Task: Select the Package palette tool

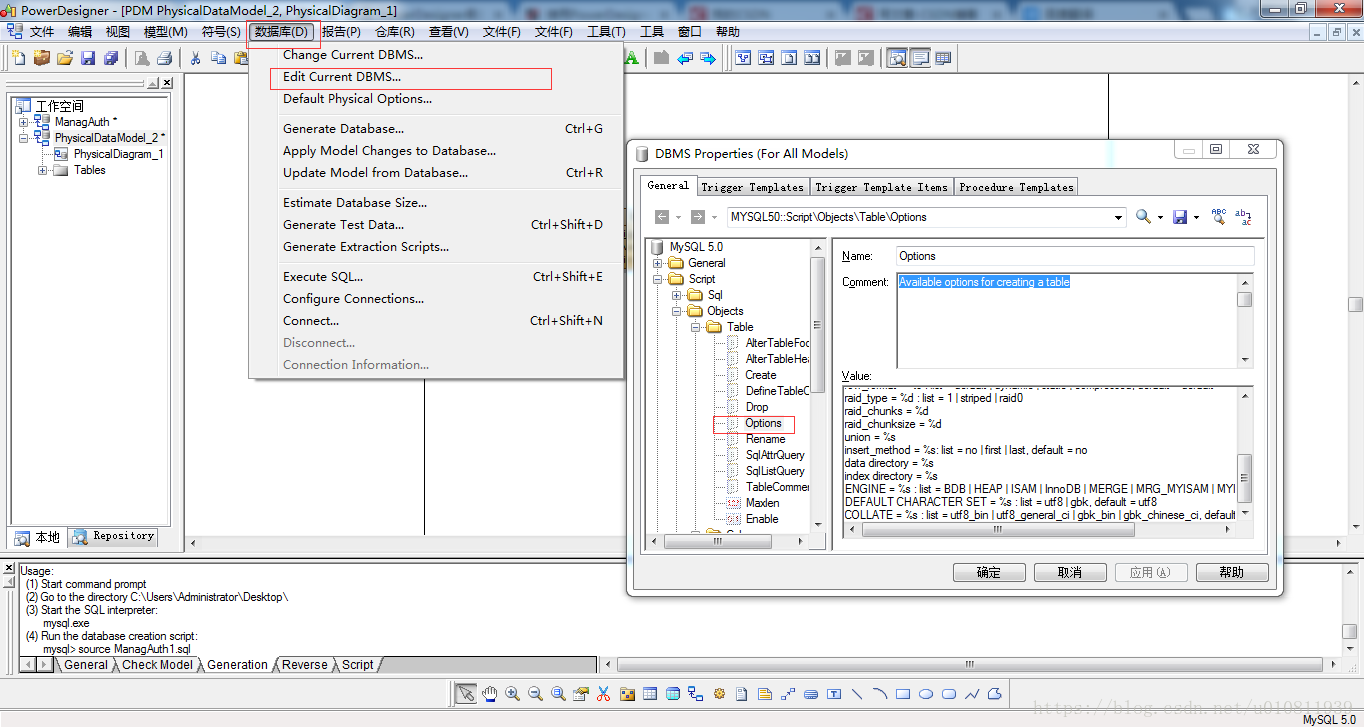Action: (627, 693)
